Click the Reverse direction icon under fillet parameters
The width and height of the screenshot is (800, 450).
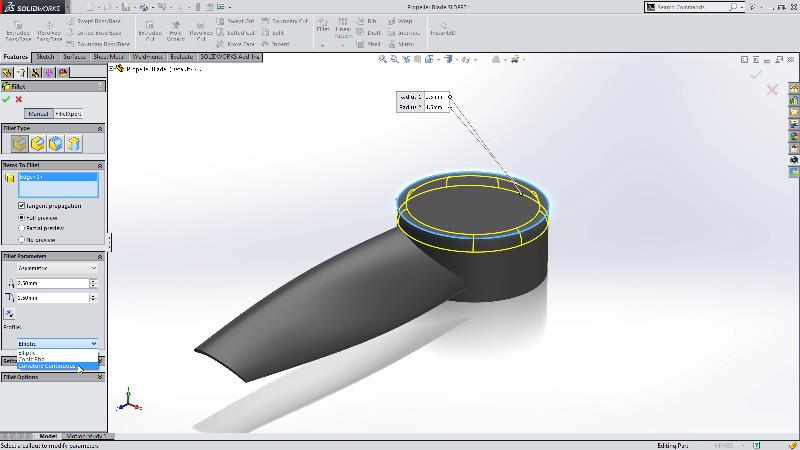[x=9, y=313]
